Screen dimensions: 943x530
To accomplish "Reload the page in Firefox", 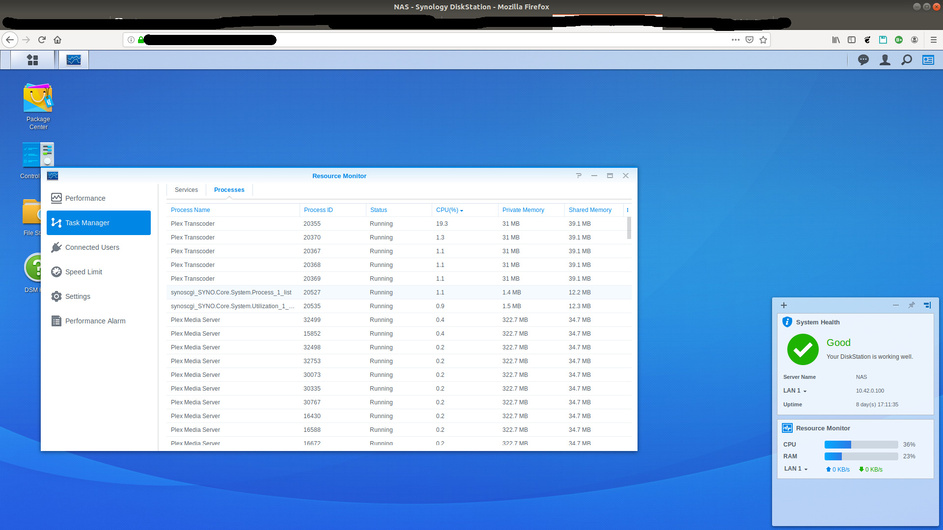I will 41,40.
